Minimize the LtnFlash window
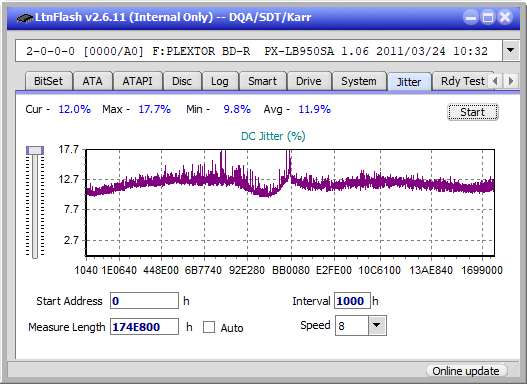This screenshot has height=384, width=527. click(x=471, y=17)
